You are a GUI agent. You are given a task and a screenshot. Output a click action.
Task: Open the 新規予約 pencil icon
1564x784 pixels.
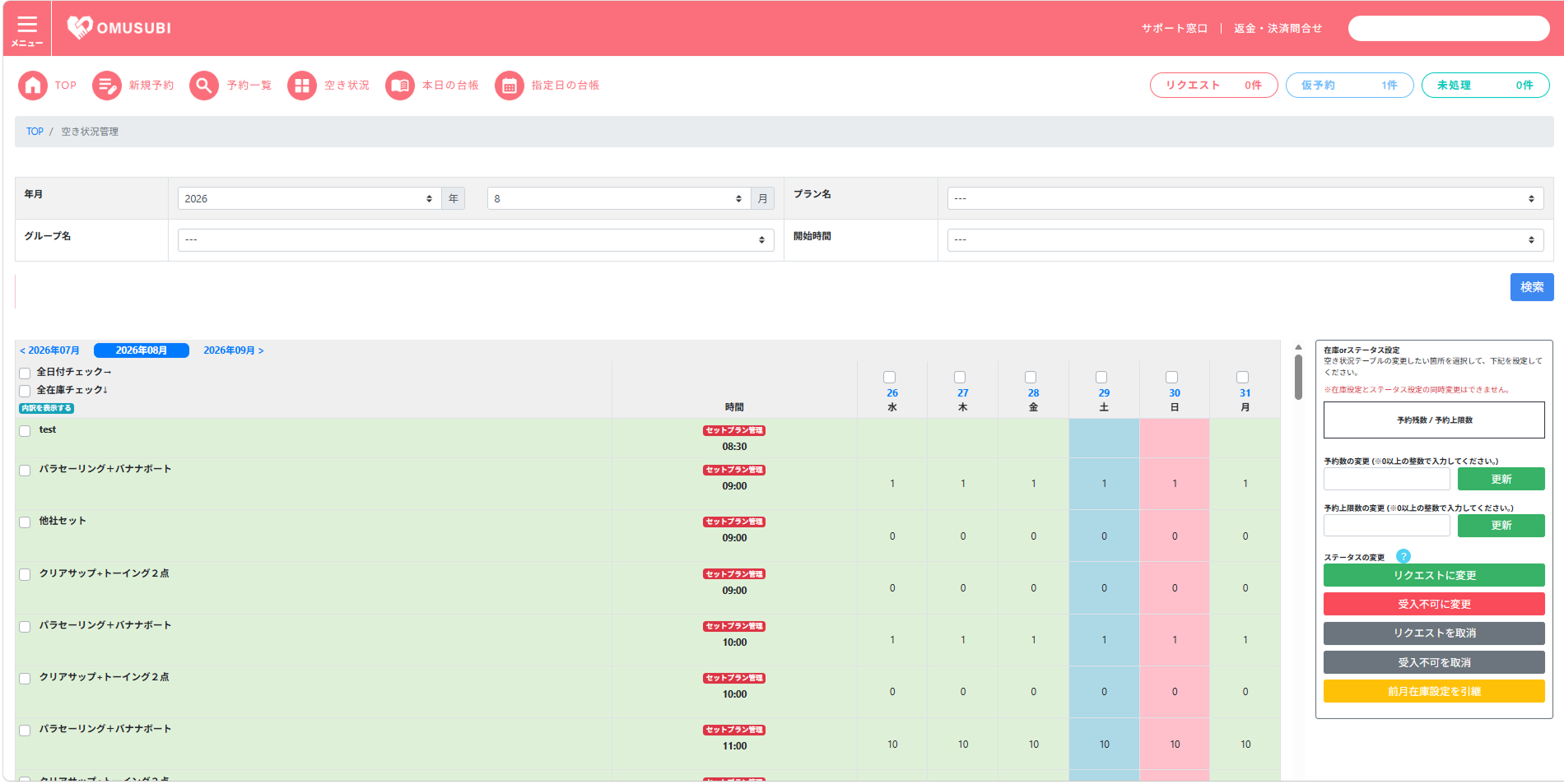pyautogui.click(x=107, y=85)
